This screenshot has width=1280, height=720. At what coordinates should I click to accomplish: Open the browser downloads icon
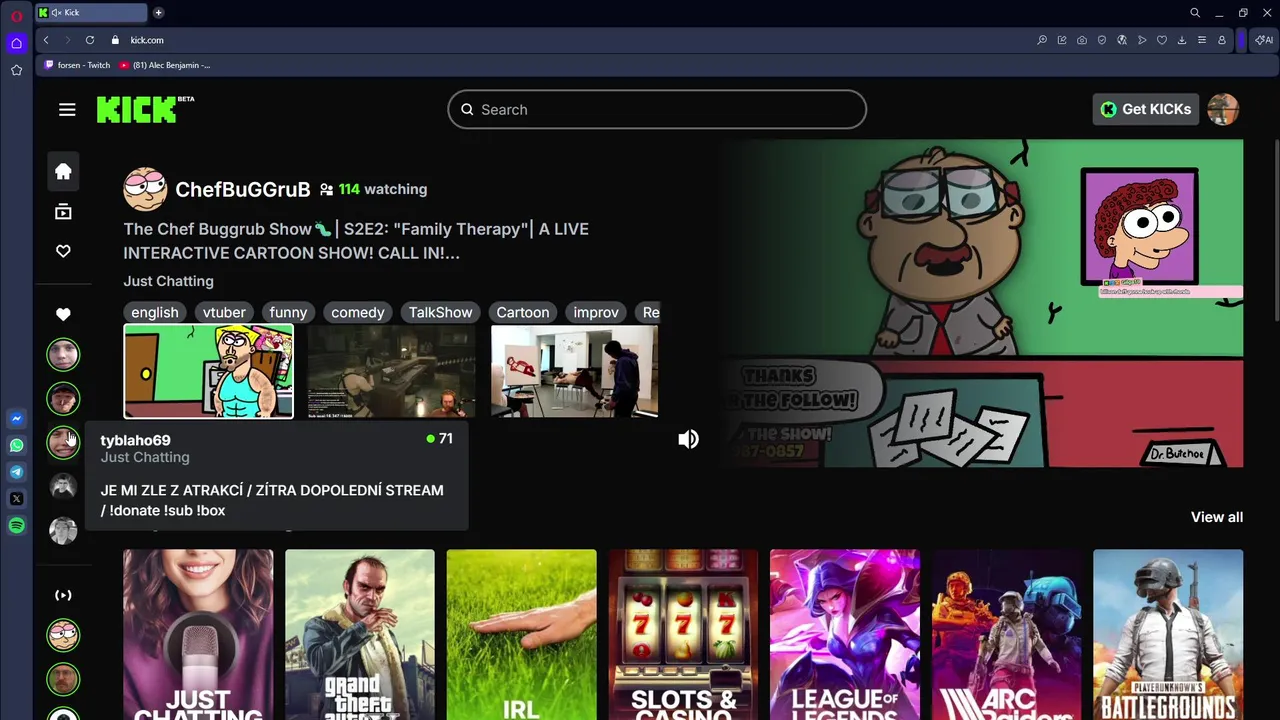tap(1182, 40)
